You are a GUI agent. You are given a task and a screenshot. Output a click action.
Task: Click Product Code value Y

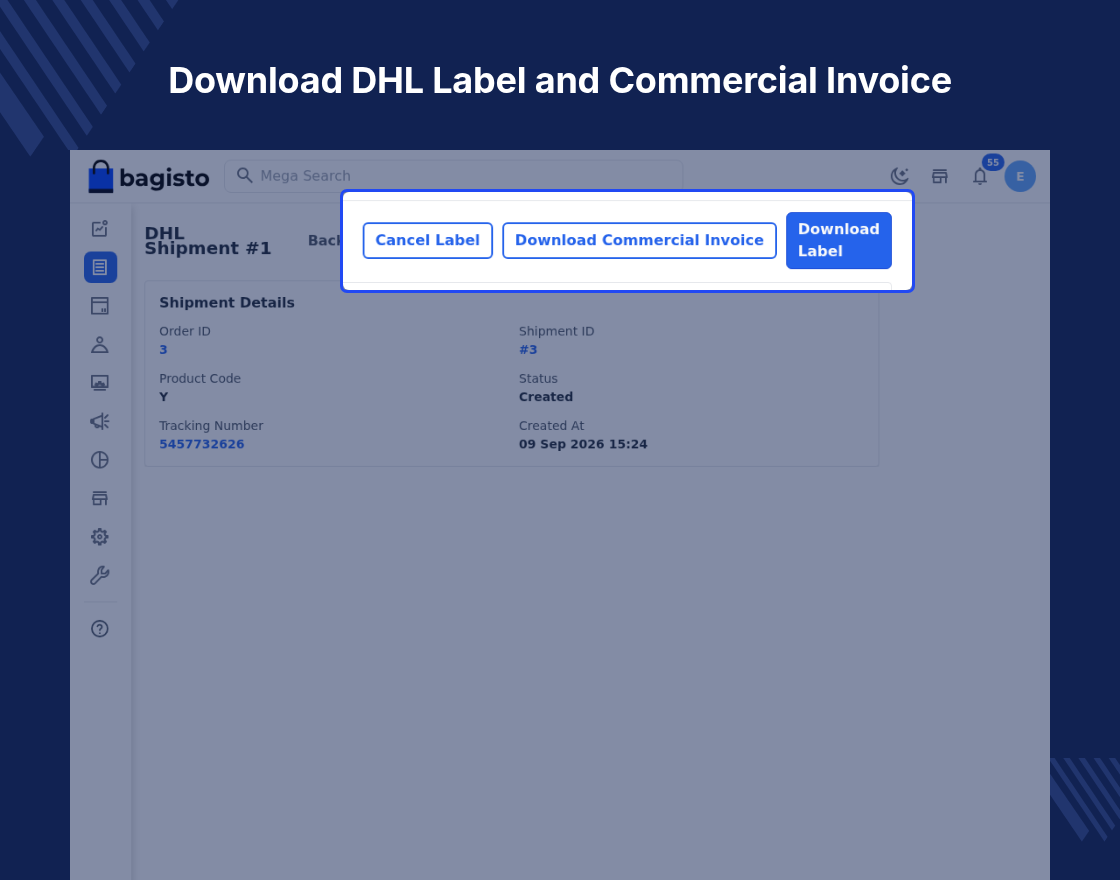point(164,397)
